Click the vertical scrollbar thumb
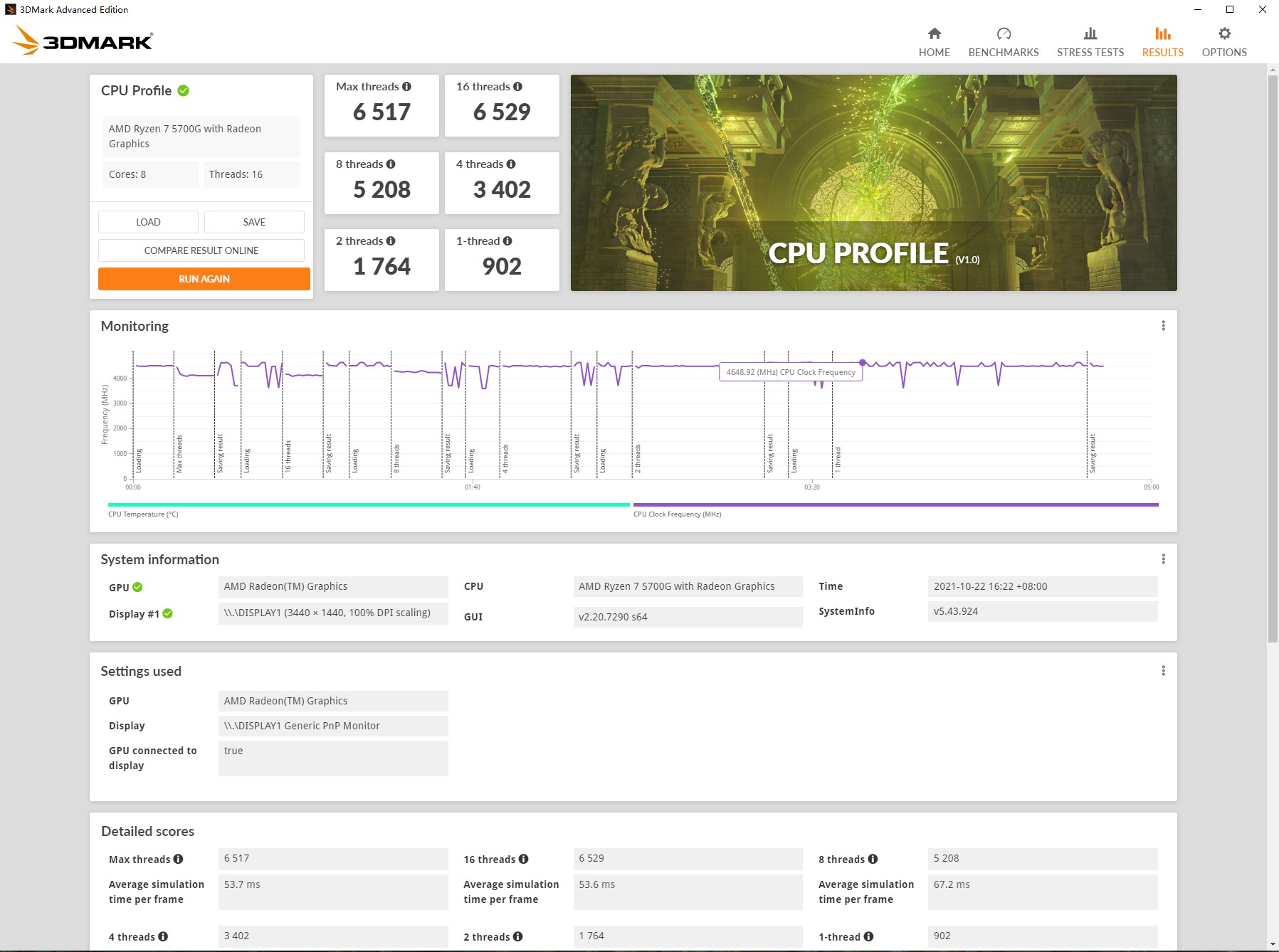 click(1273, 359)
